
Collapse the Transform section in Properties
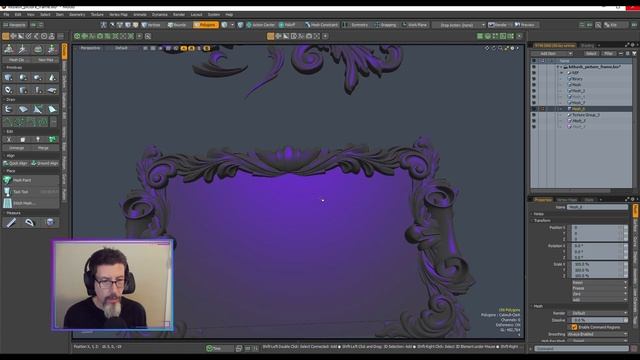pyautogui.click(x=541, y=220)
